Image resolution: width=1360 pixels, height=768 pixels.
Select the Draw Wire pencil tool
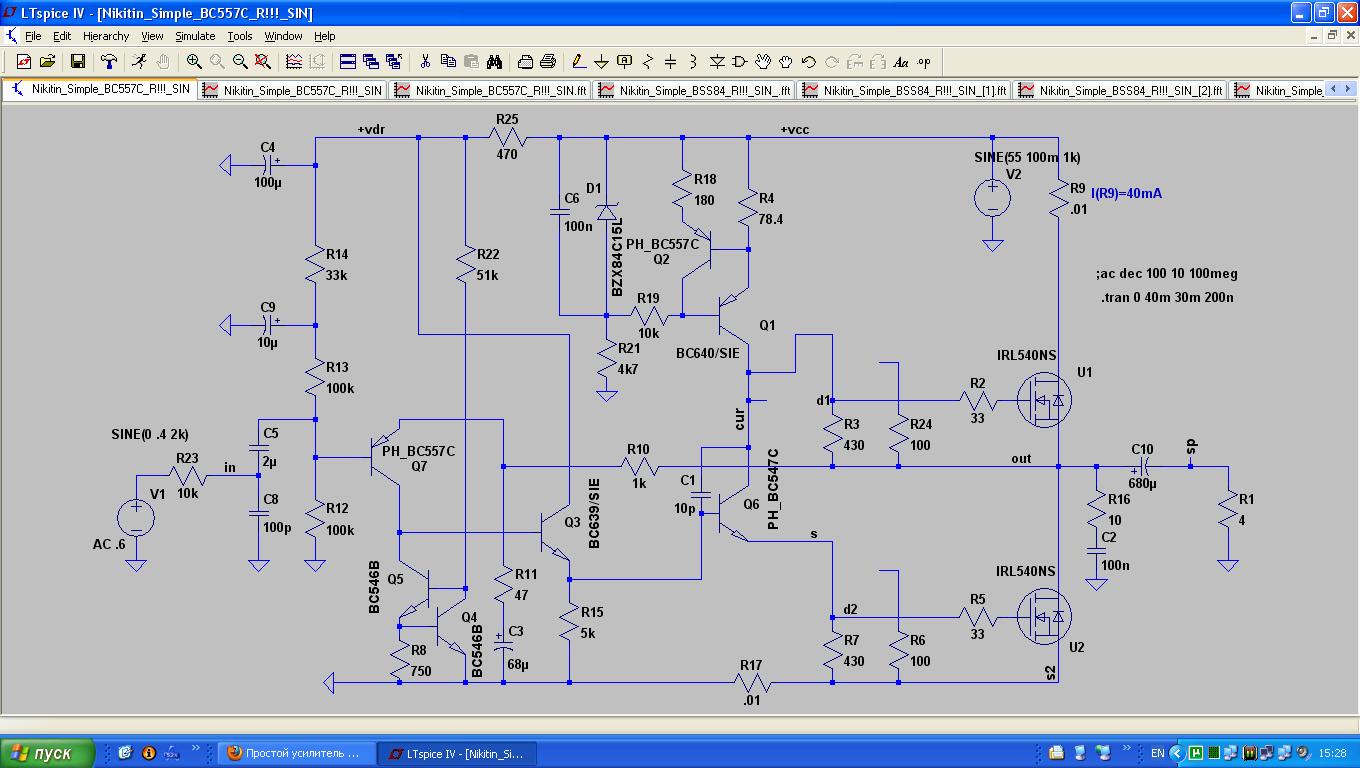(578, 62)
